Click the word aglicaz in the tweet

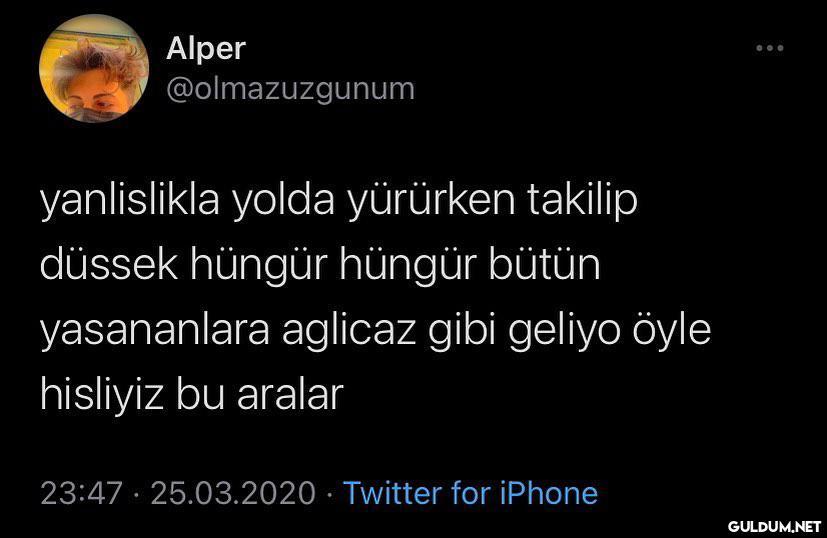click(x=349, y=331)
